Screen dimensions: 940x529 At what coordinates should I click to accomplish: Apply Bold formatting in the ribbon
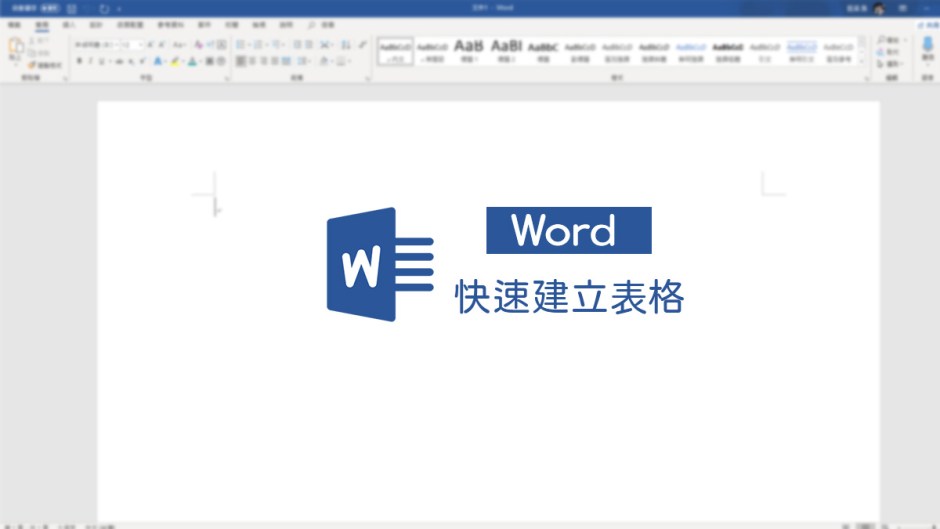click(79, 62)
